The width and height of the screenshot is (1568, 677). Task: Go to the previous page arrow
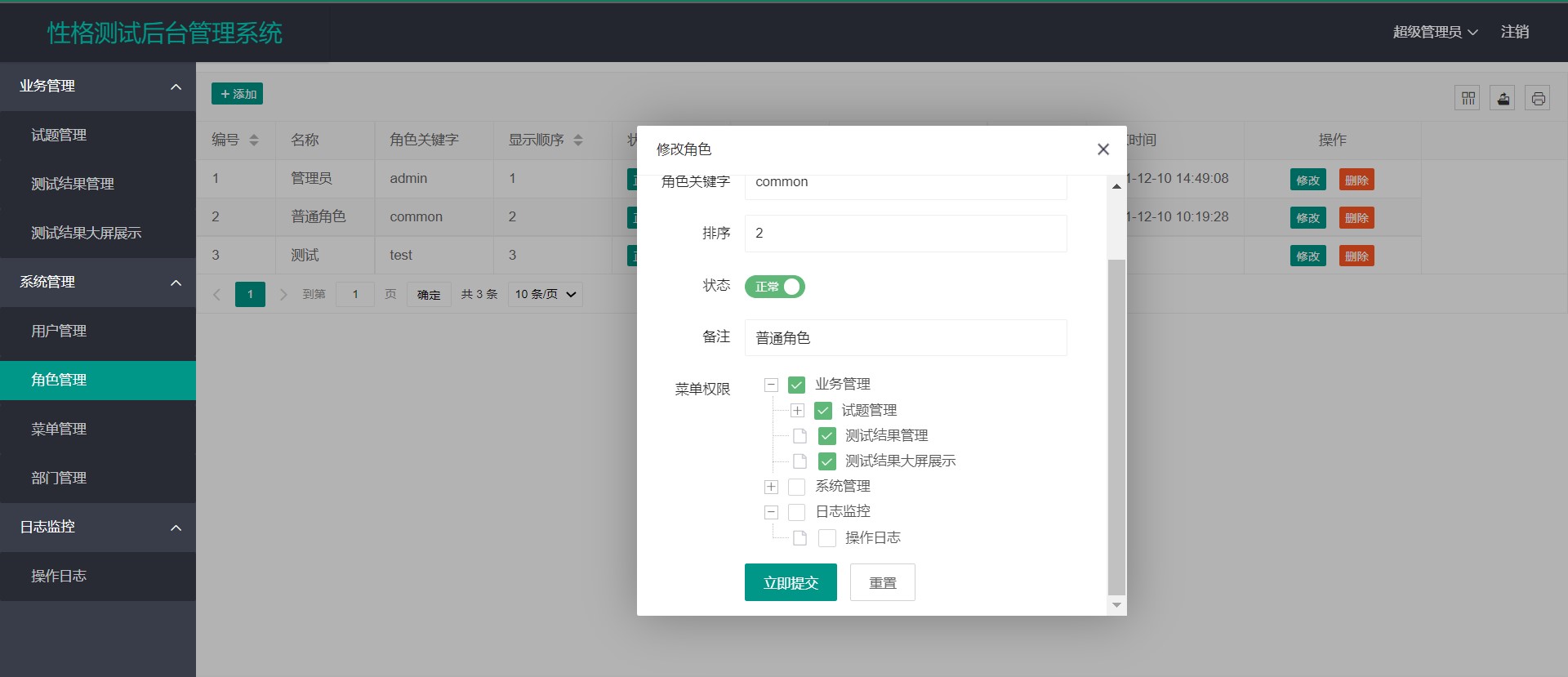point(217,294)
